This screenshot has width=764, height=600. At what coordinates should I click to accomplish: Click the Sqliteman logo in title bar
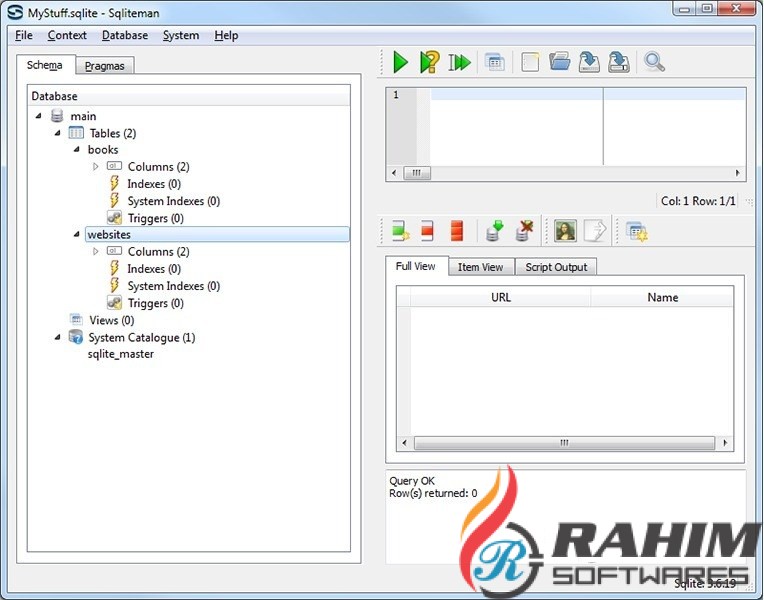click(x=15, y=12)
